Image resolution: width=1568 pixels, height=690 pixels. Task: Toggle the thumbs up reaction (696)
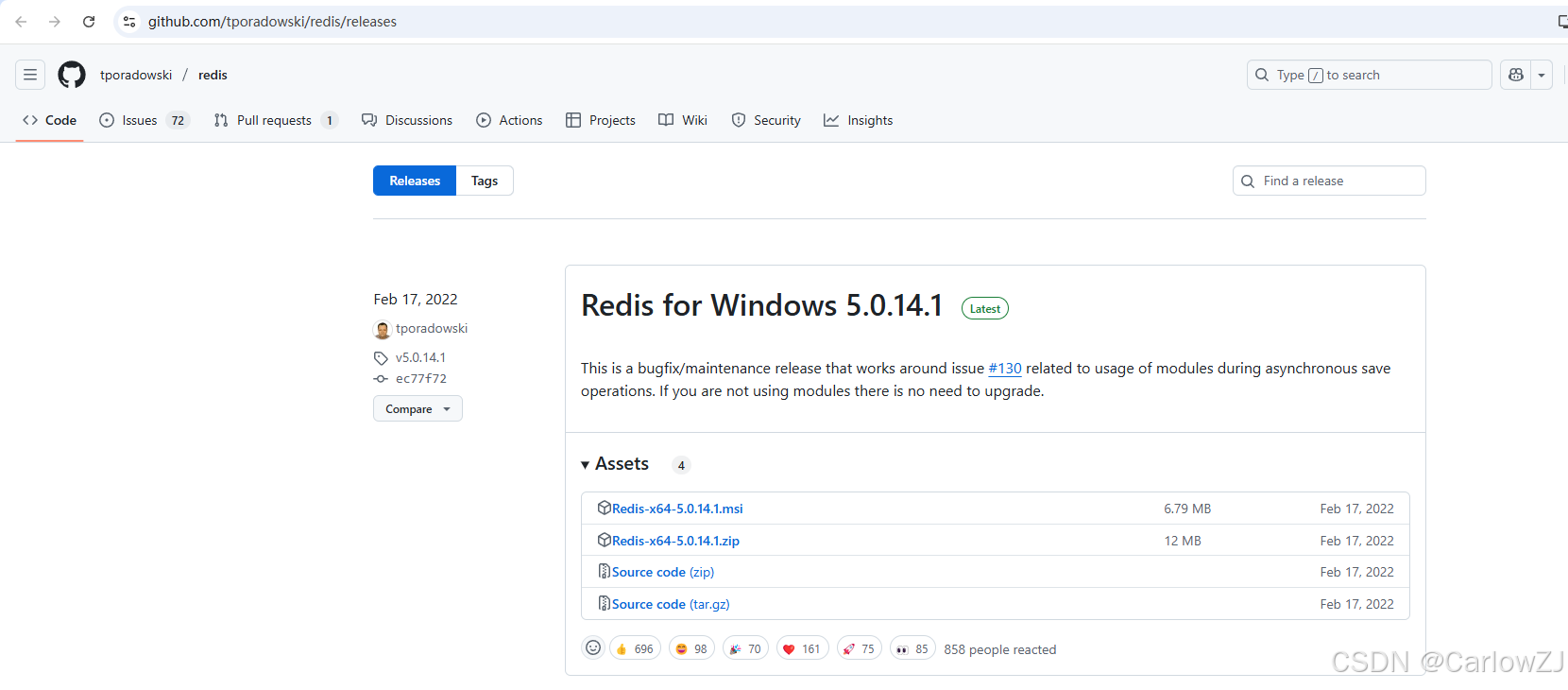(635, 648)
